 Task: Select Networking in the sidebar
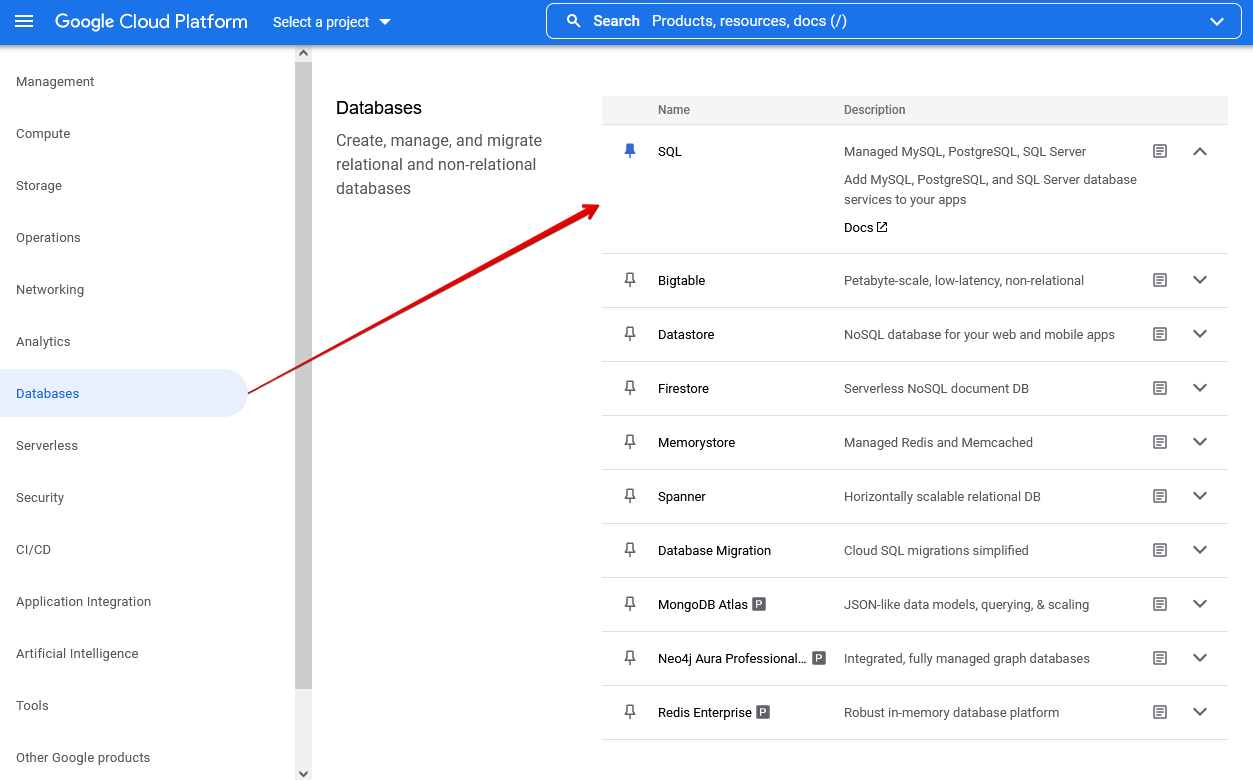tap(50, 290)
